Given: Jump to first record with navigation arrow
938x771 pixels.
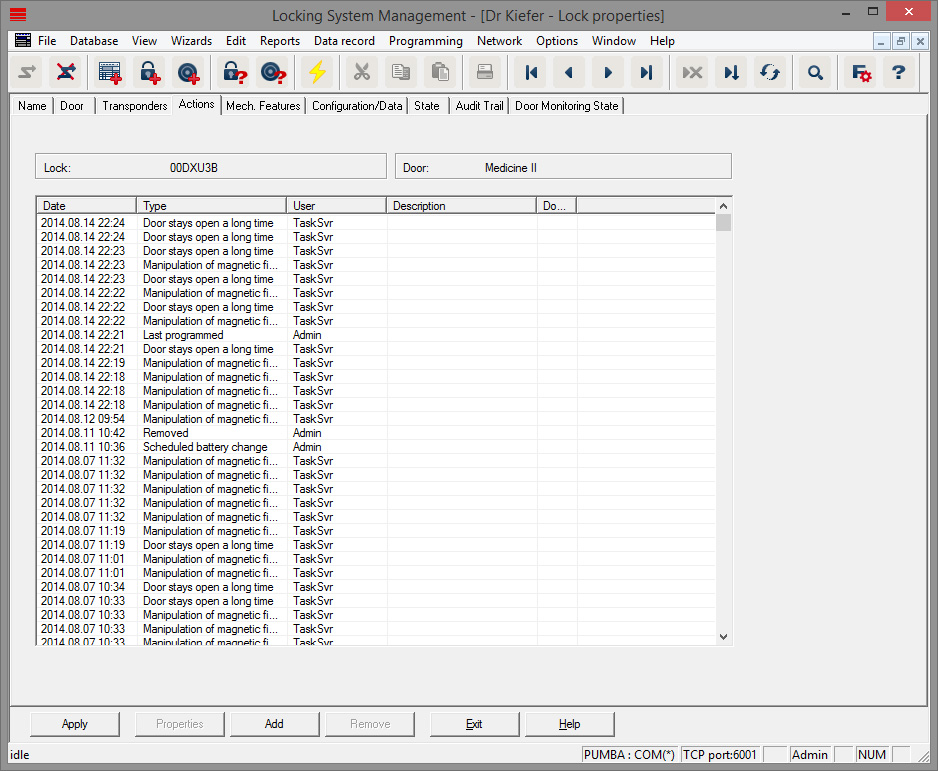Looking at the screenshot, I should click(531, 72).
